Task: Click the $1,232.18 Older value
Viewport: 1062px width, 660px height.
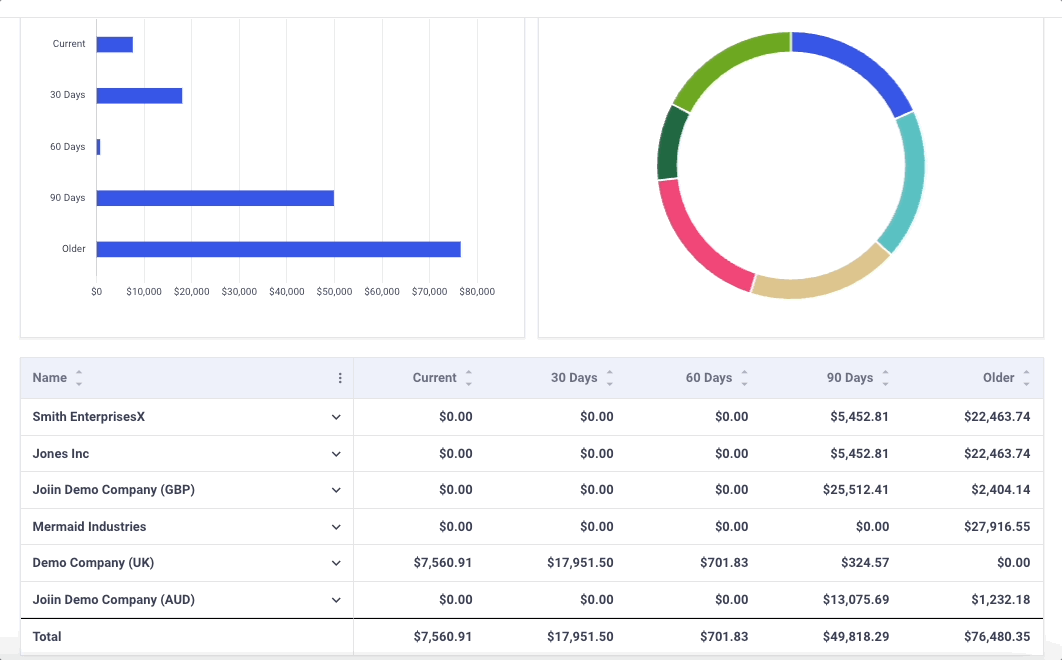Action: coord(1000,600)
